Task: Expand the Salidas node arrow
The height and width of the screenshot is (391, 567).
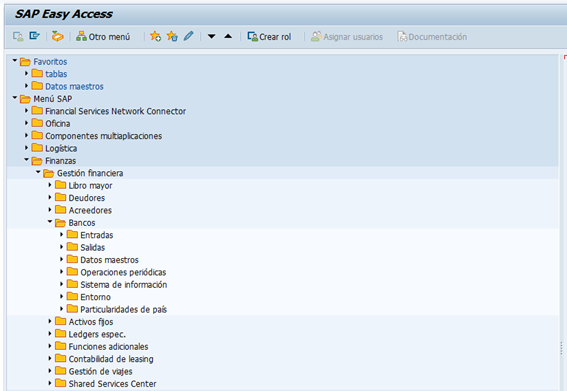Action: point(61,247)
